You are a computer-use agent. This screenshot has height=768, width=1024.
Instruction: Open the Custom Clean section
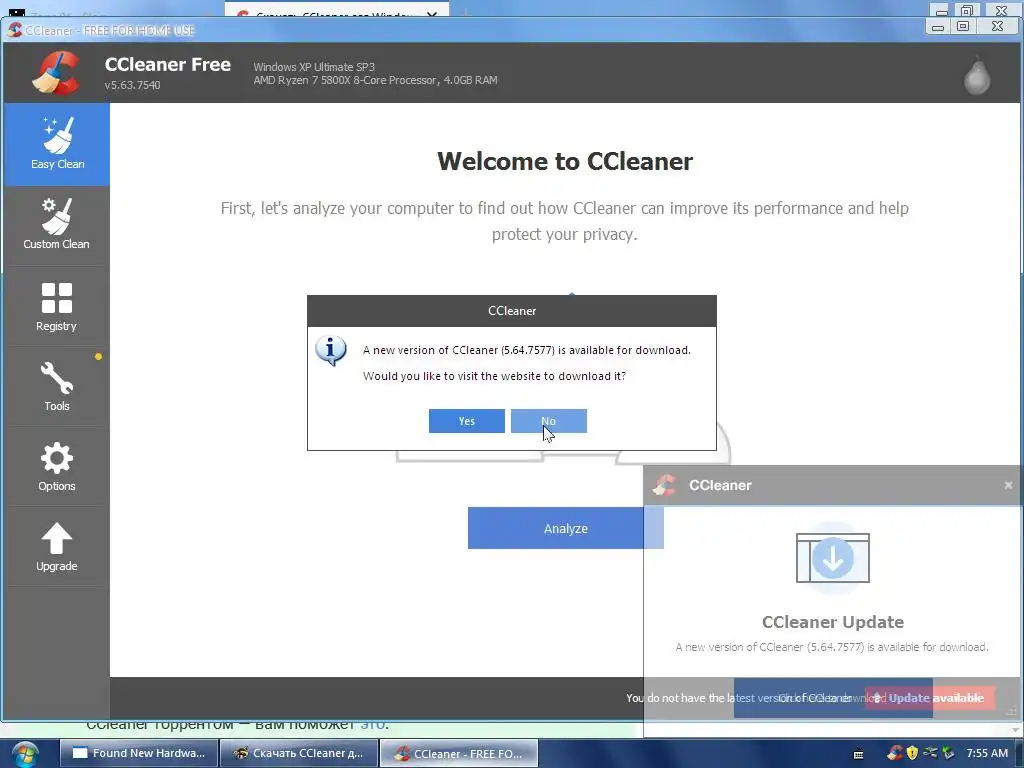[57, 224]
